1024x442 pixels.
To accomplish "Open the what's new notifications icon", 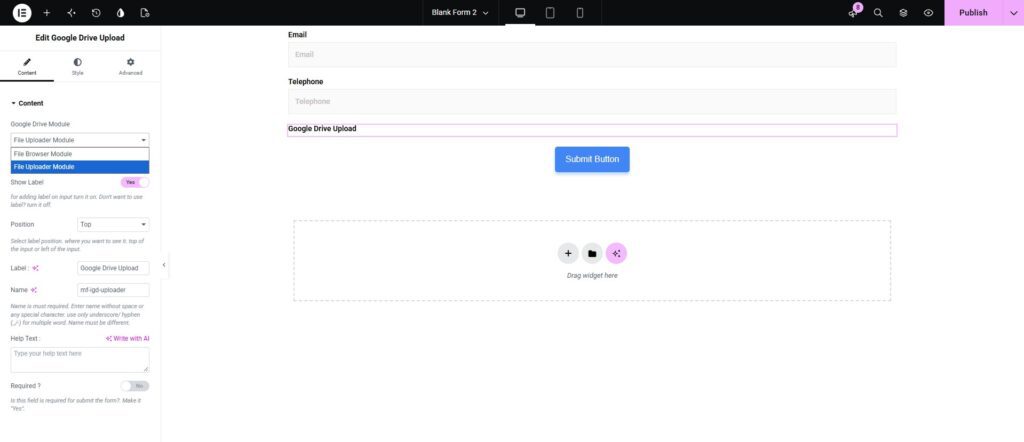I will (853, 12).
